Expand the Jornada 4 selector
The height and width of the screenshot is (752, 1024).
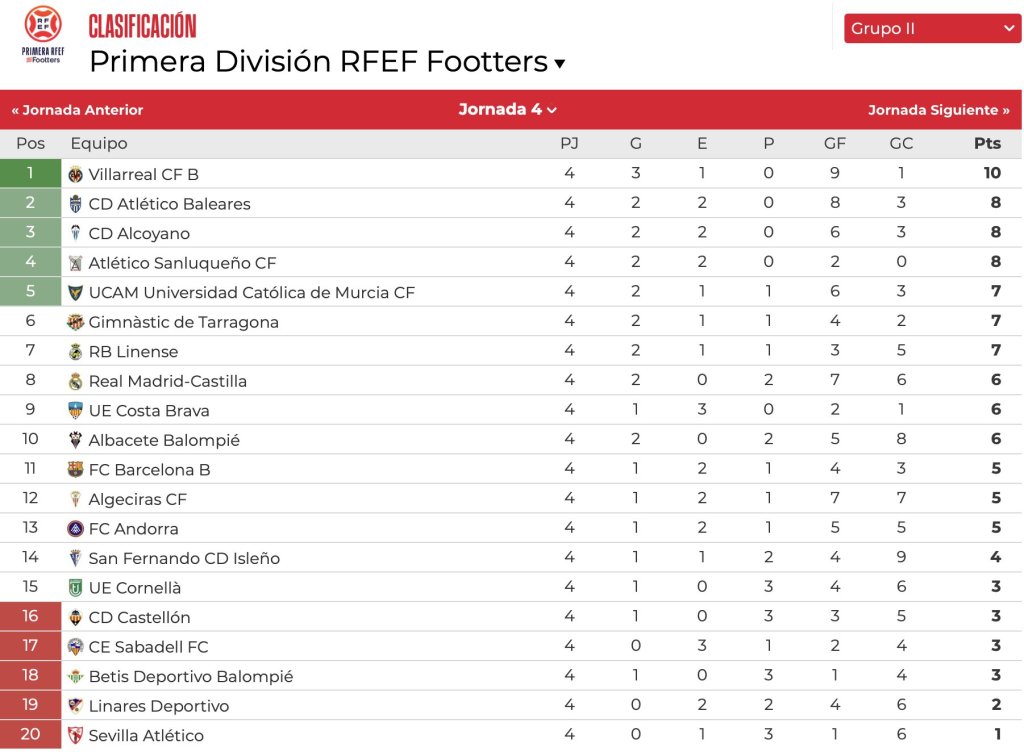pyautogui.click(x=508, y=110)
